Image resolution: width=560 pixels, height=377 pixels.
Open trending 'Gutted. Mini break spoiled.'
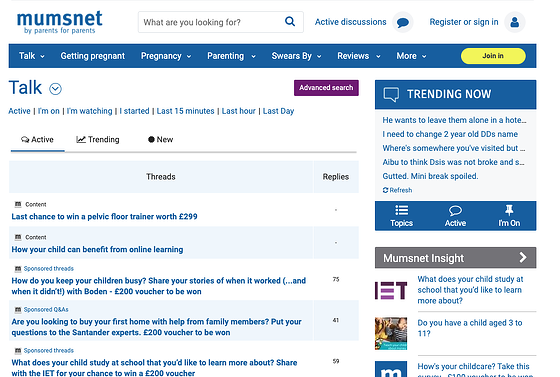tap(430, 176)
